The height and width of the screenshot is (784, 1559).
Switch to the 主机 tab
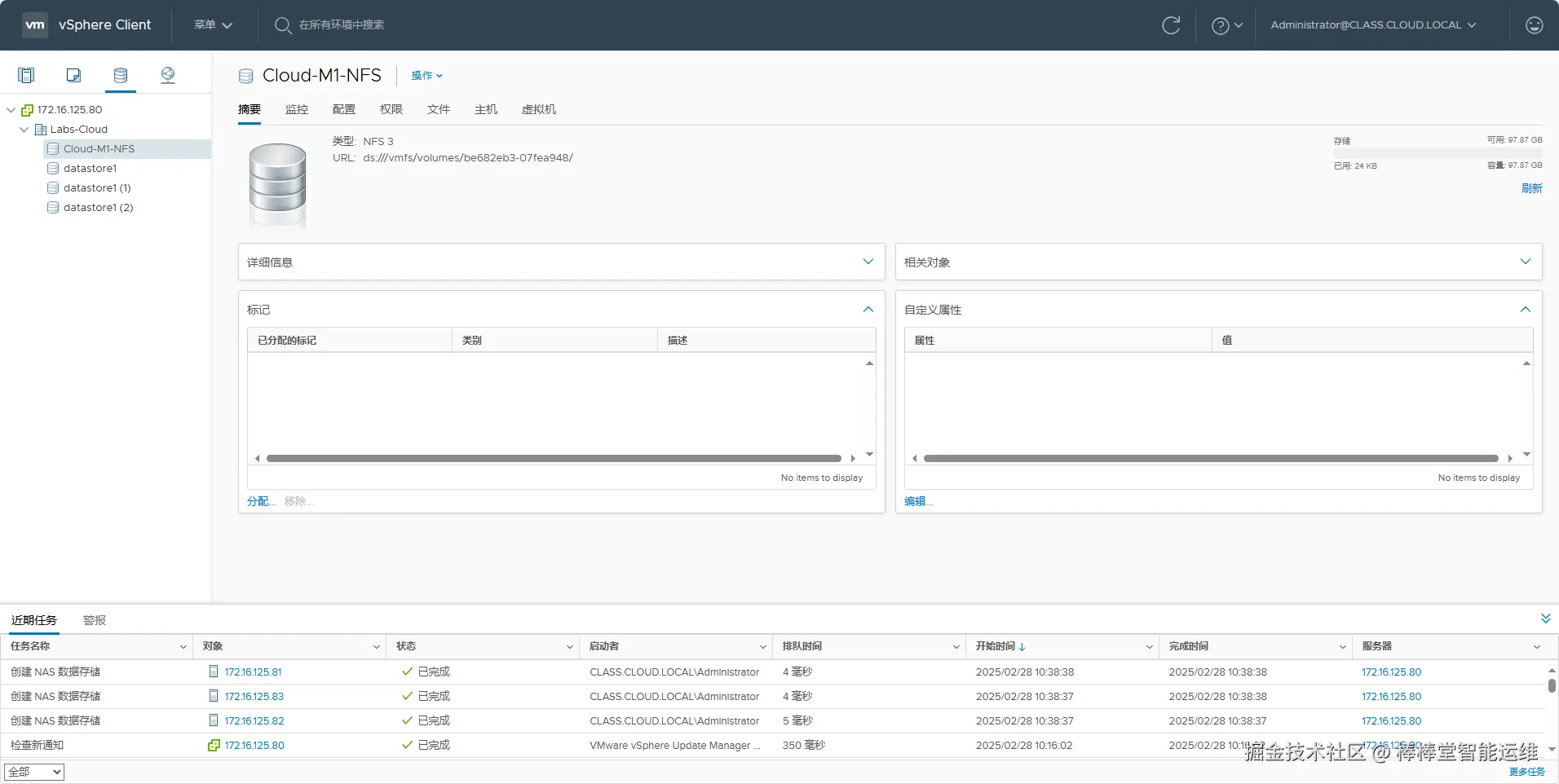(x=486, y=109)
